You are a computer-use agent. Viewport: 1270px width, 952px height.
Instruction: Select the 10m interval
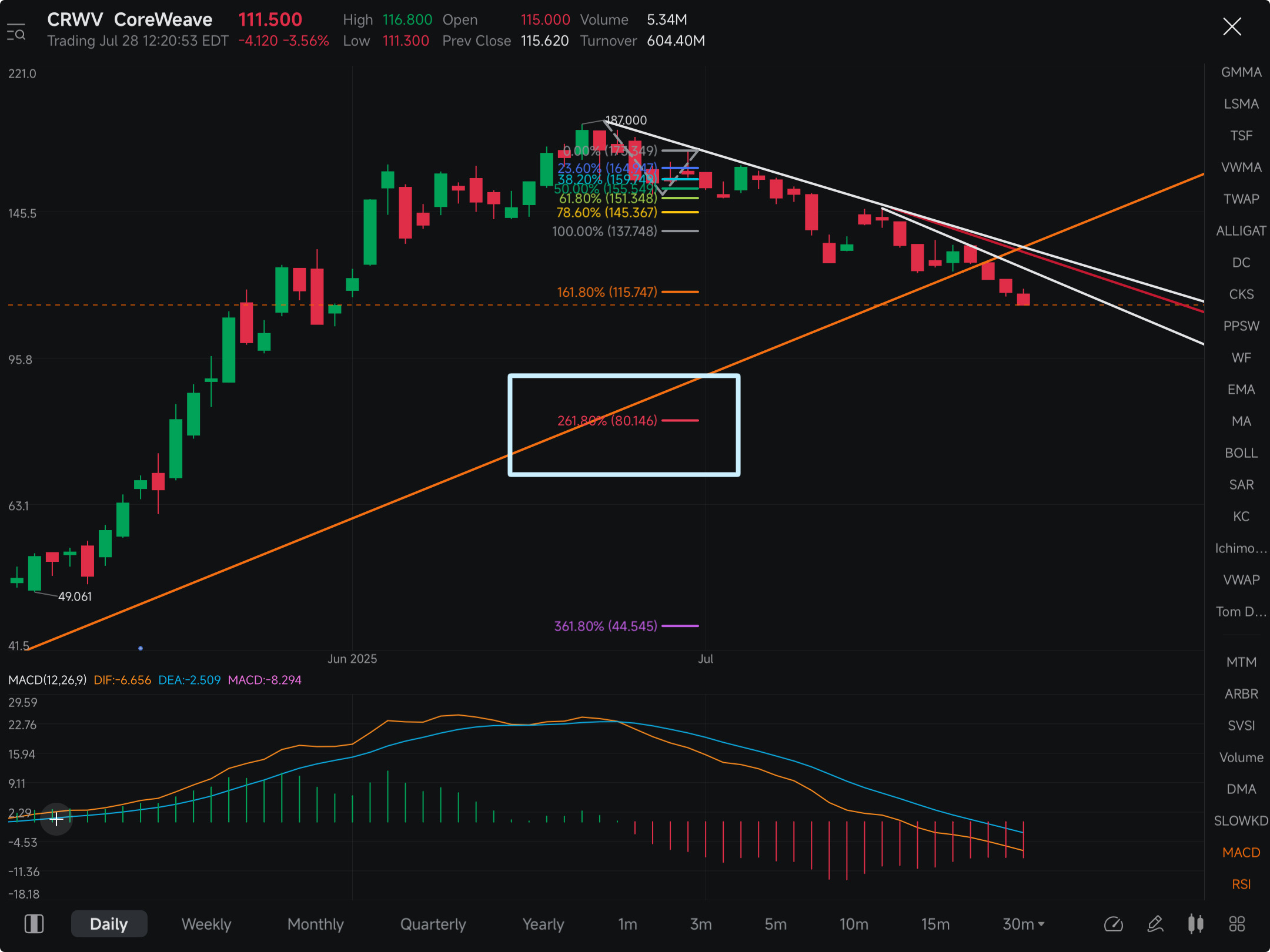click(x=854, y=924)
